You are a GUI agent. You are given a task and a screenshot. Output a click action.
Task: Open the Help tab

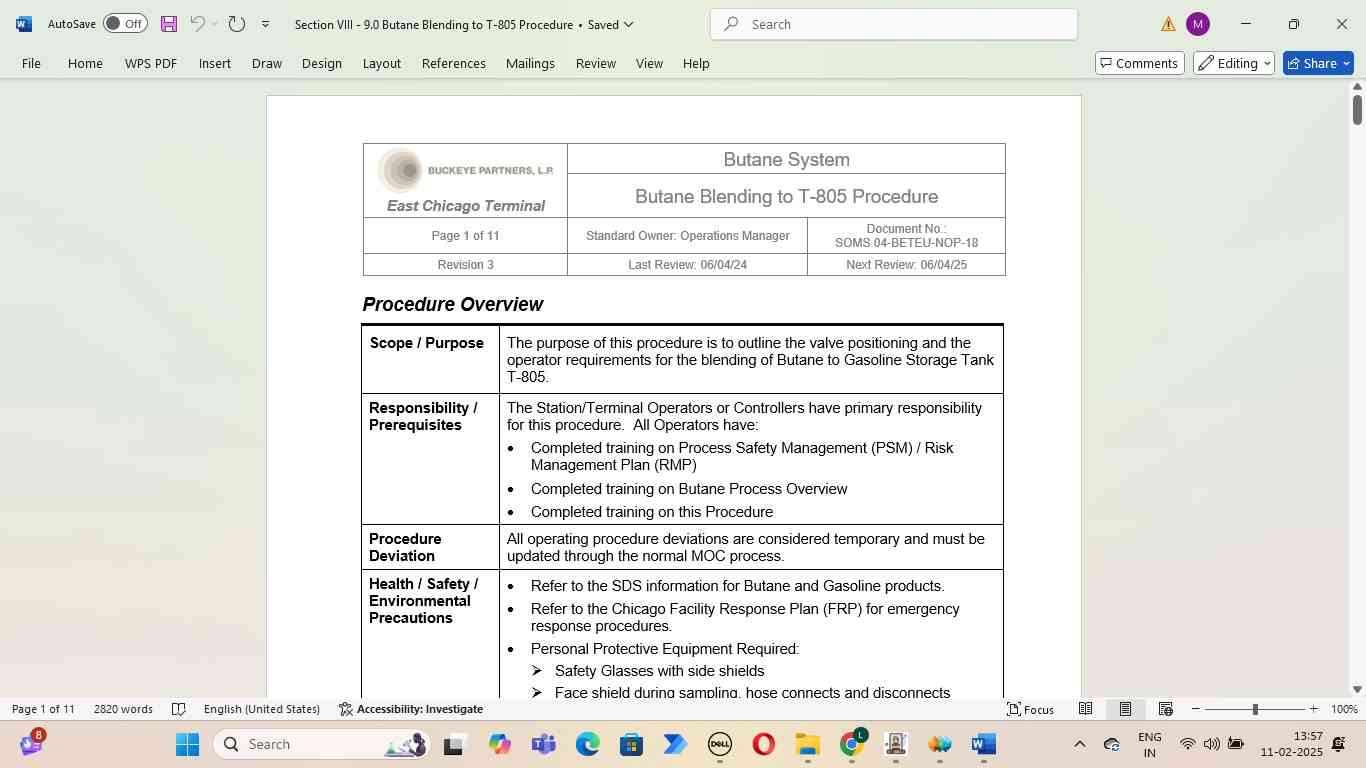[696, 63]
